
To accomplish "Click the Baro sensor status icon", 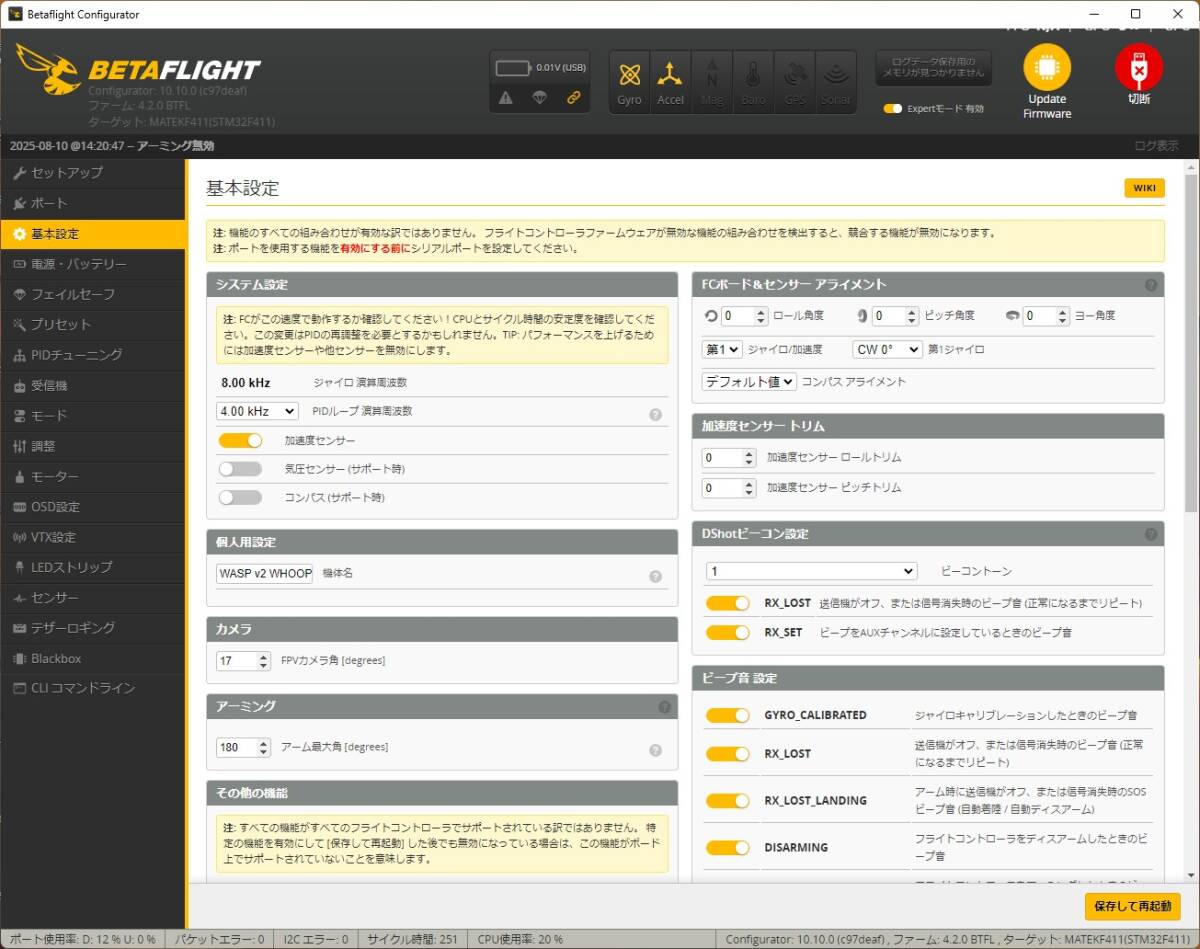I will coord(753,82).
